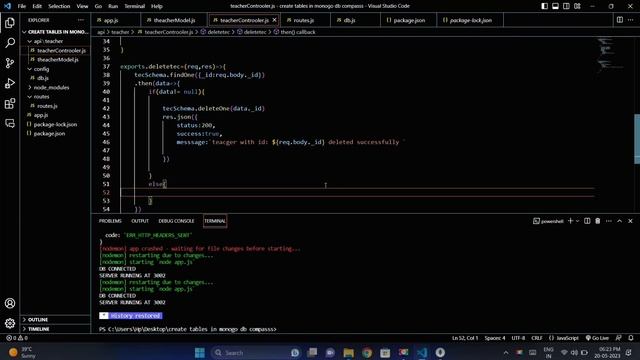
Task: Maximize the panel size chevron
Action: pos(620,221)
